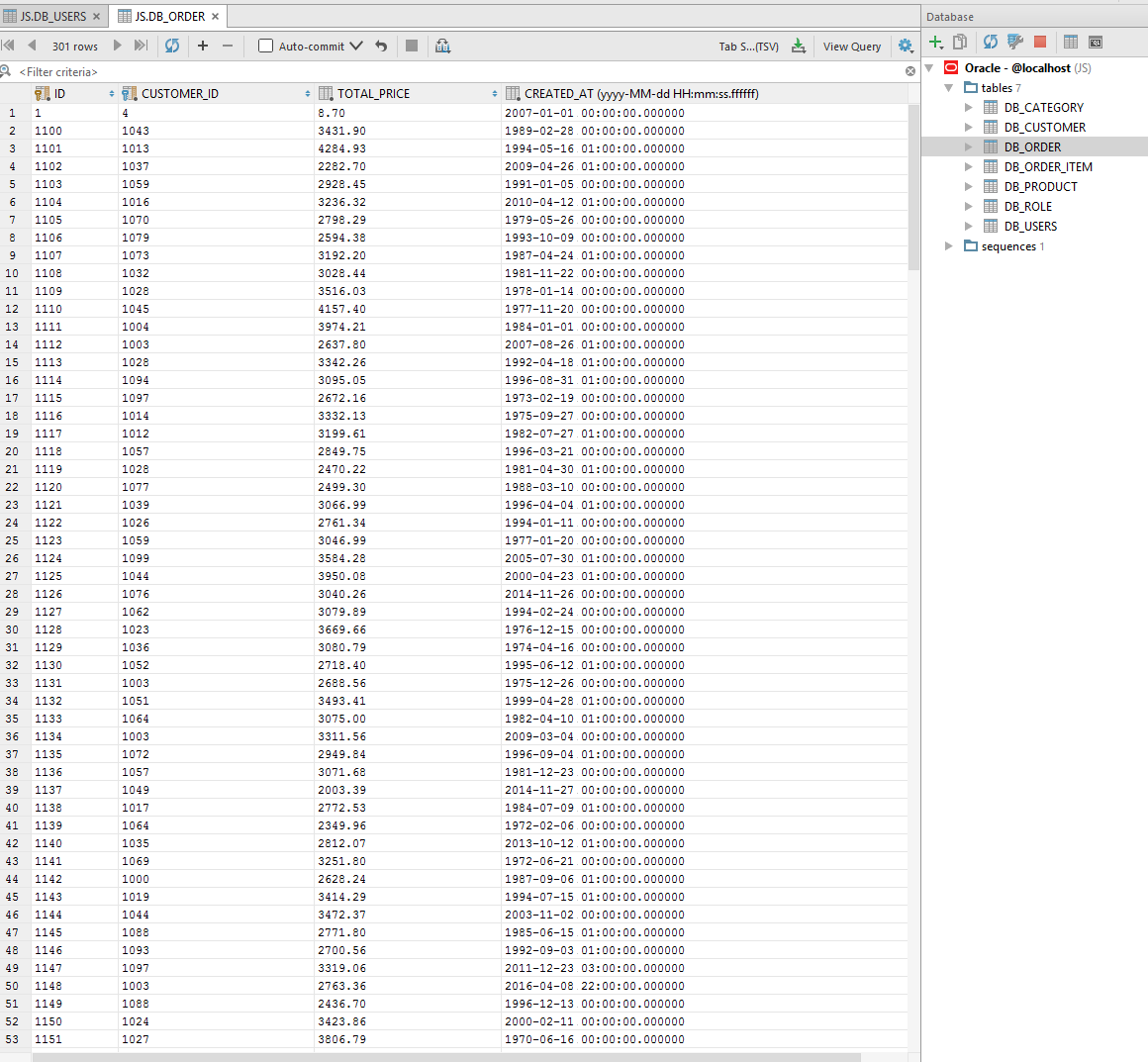Image resolution: width=1148 pixels, height=1062 pixels.
Task: Add new data source in Database panel
Action: [x=935, y=42]
